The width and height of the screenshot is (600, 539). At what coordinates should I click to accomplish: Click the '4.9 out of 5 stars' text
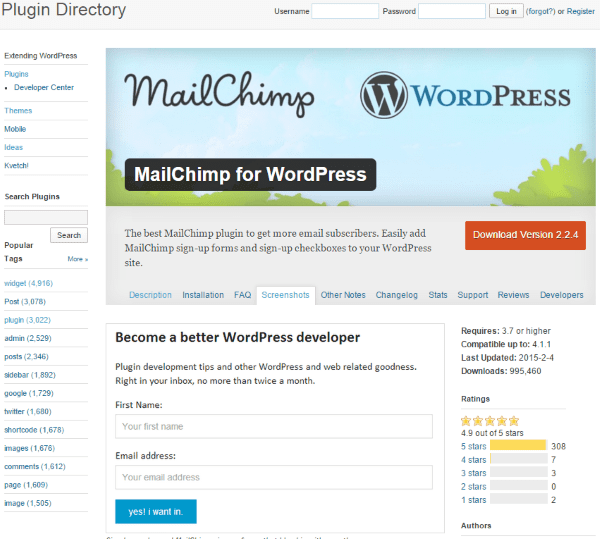(492, 433)
